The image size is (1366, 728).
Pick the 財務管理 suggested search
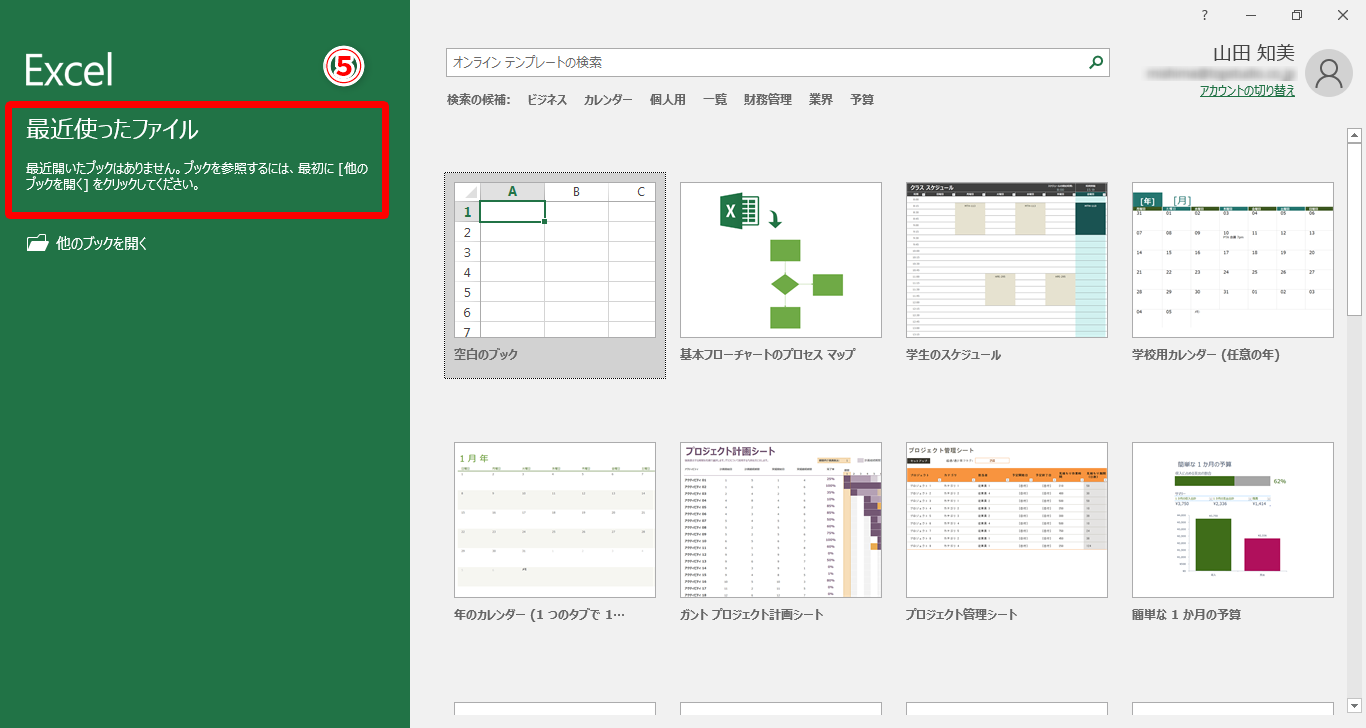tap(768, 100)
